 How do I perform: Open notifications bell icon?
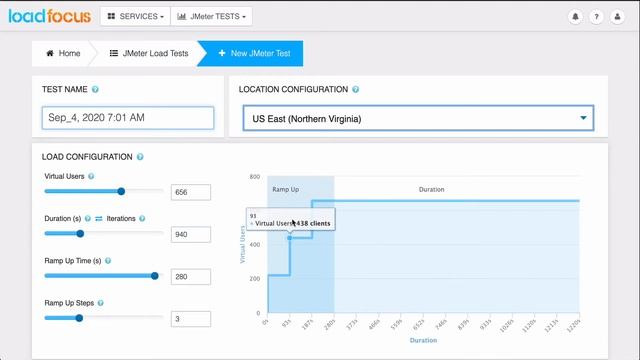pos(576,17)
